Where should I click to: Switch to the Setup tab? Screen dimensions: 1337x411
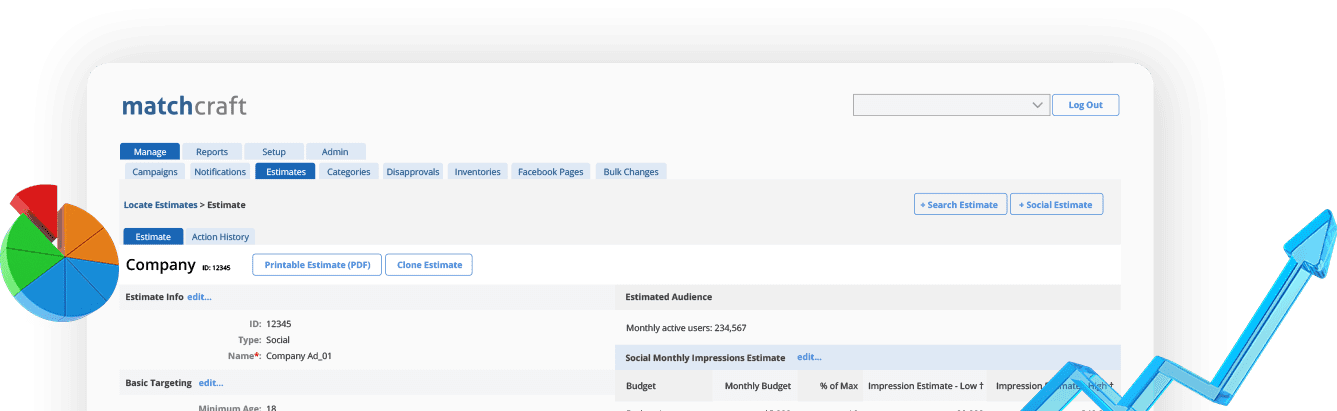coord(274,152)
